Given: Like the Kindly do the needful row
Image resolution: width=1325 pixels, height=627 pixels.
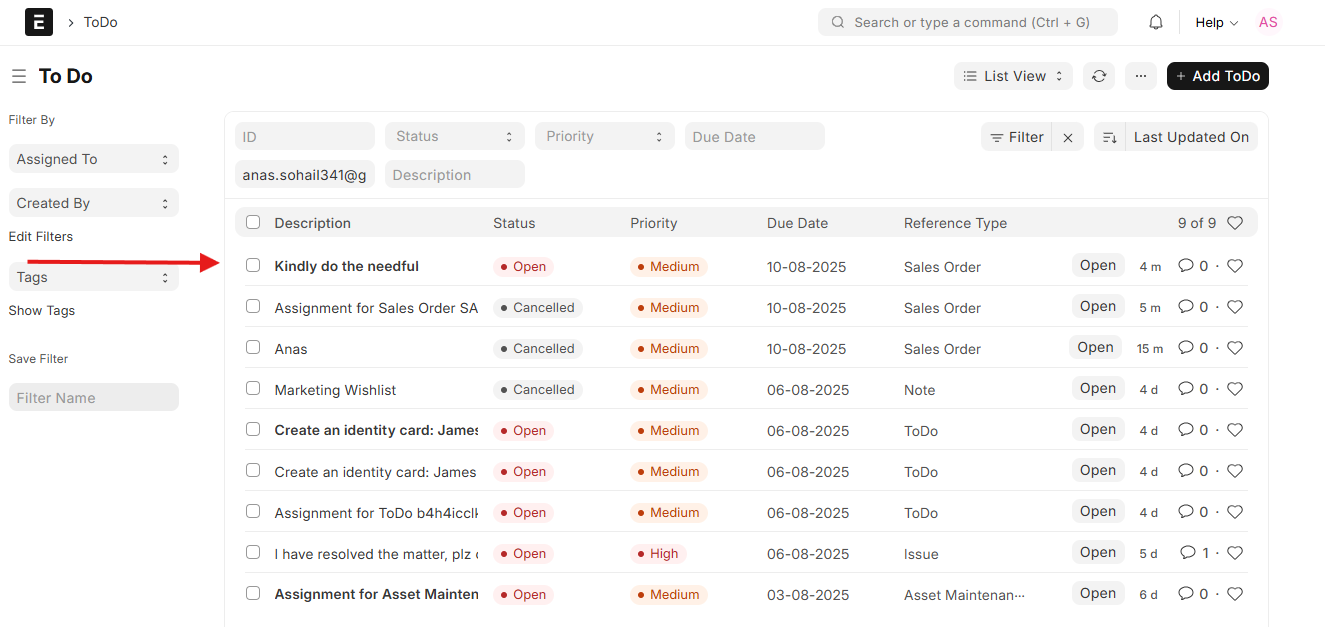Looking at the screenshot, I should tap(1235, 266).
